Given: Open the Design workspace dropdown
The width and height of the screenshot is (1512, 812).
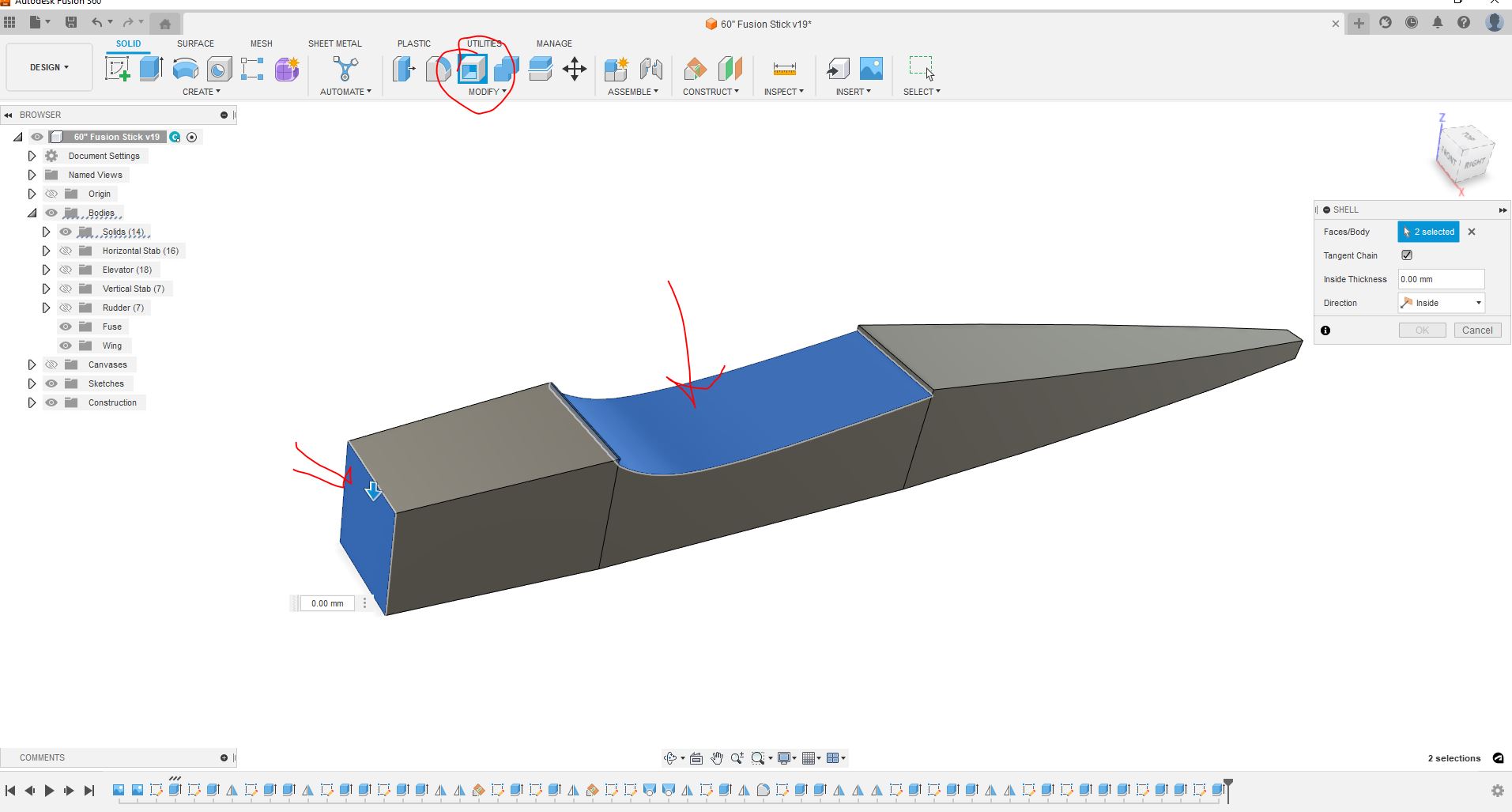Looking at the screenshot, I should click(49, 67).
